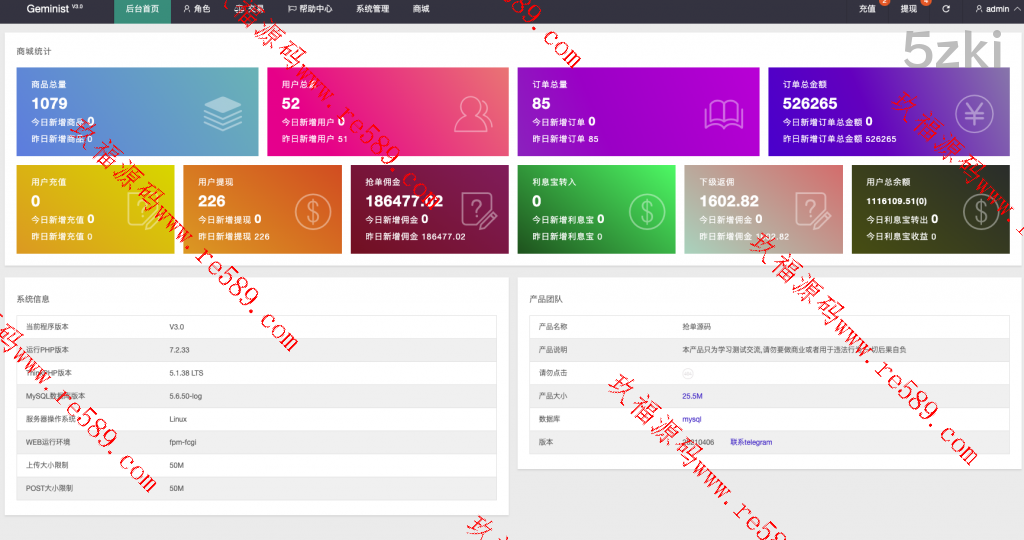Switch to the 后台首页 tab
Viewport: 1024px width, 540px height.
(x=142, y=9)
